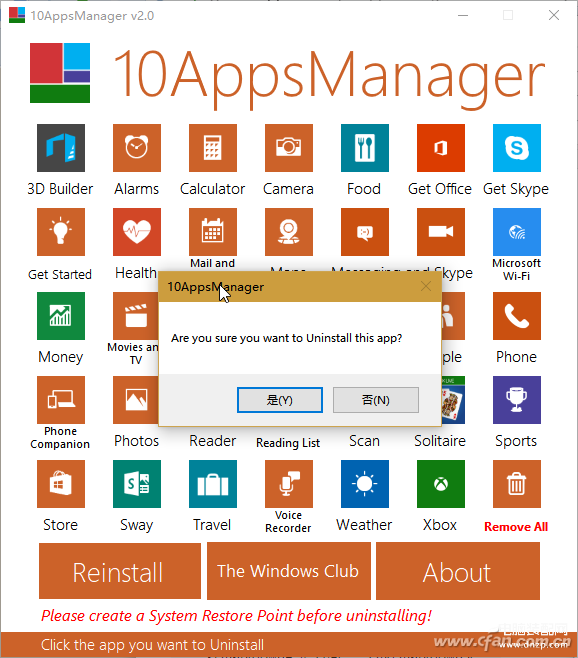The height and width of the screenshot is (658, 578).
Task: Click the 3D Builder app icon
Action: pos(61,148)
